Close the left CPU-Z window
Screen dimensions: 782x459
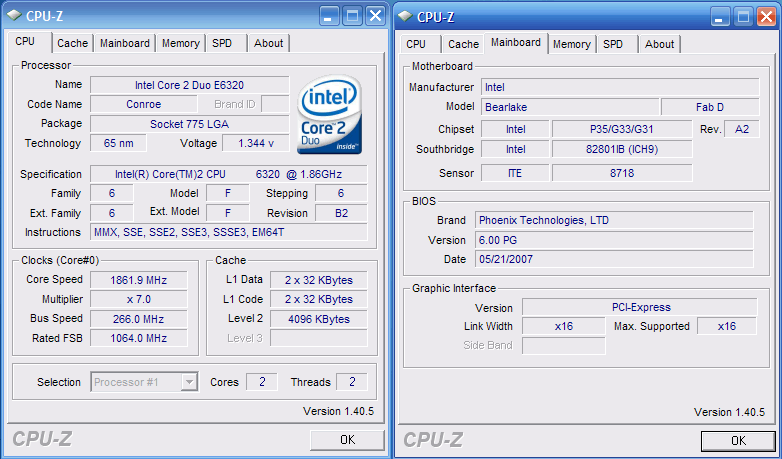pyautogui.click(x=375, y=16)
